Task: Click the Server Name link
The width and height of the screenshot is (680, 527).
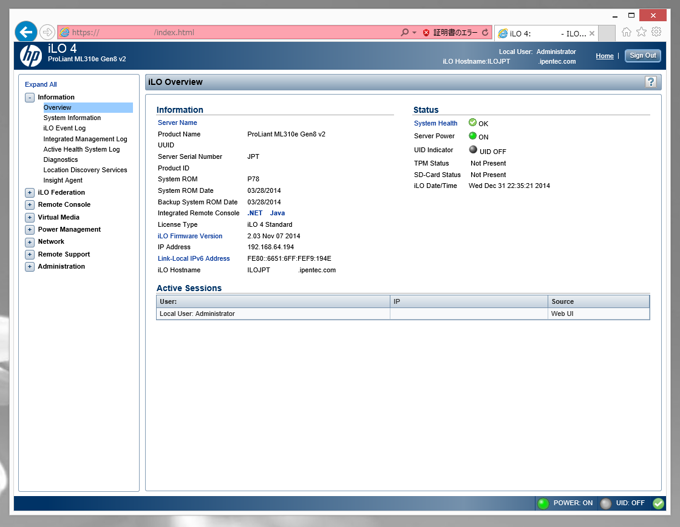Action: pos(177,123)
